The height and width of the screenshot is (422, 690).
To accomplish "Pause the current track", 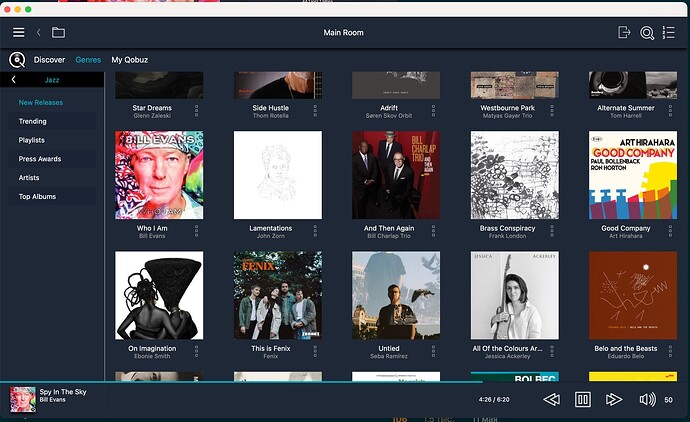I will pos(583,400).
